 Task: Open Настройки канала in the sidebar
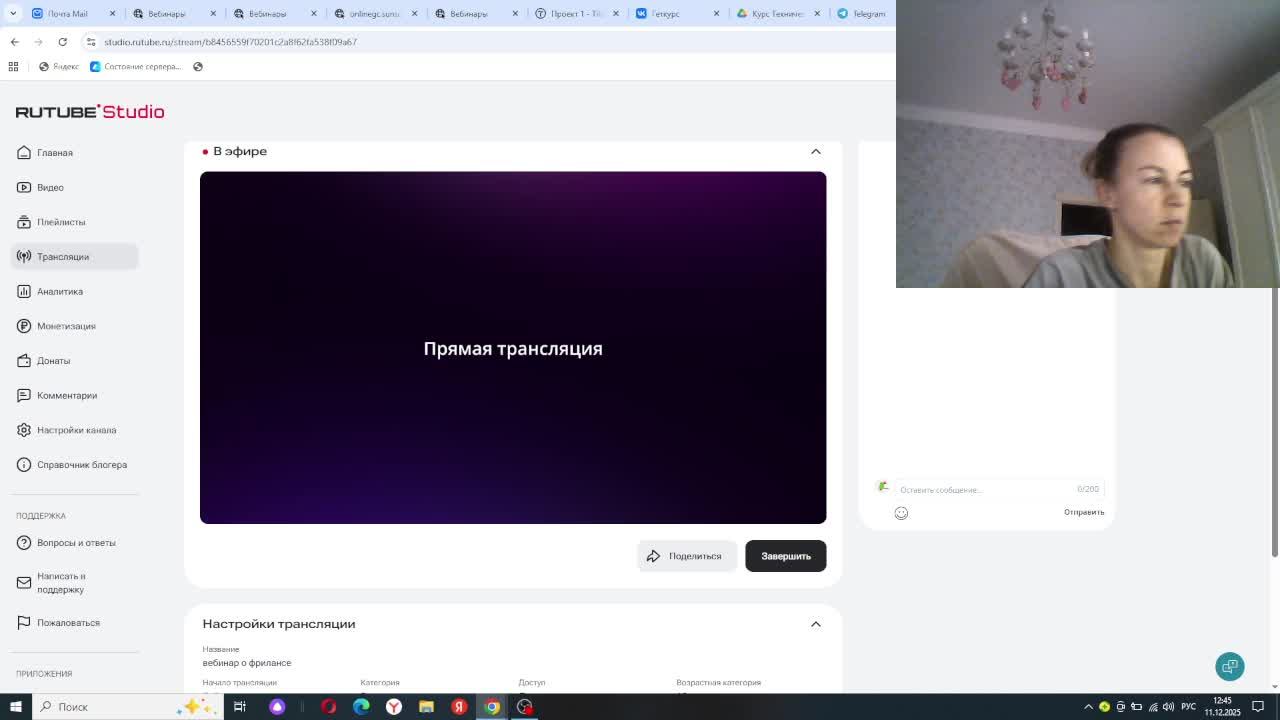click(x=76, y=430)
